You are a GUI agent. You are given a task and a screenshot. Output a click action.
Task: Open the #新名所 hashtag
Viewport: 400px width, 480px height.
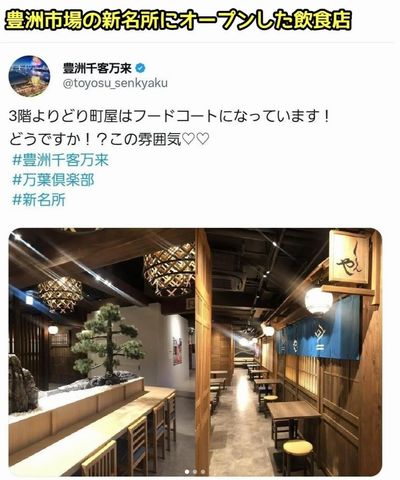point(39,200)
